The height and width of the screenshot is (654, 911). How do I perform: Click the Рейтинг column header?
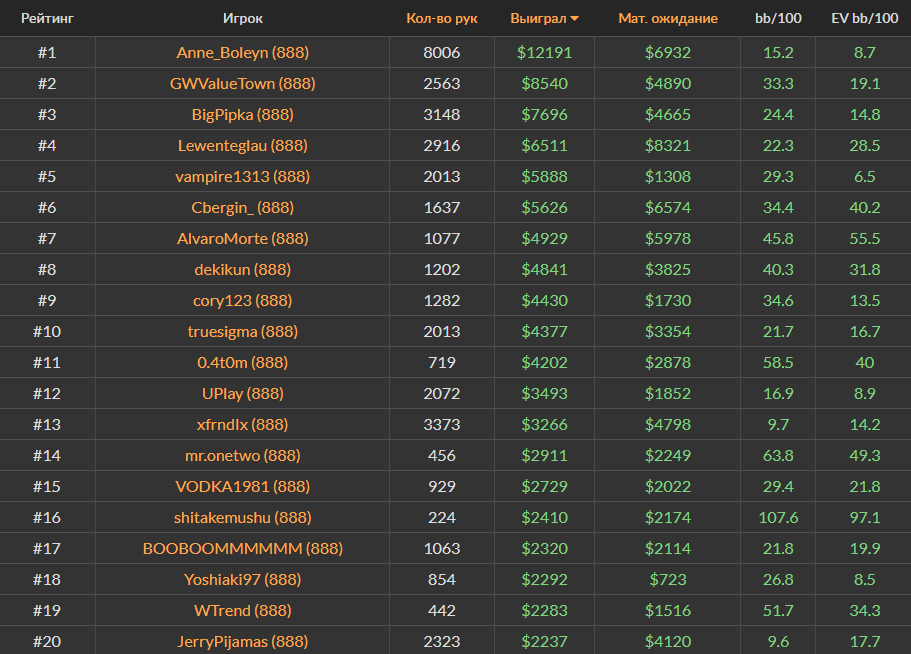point(47,18)
